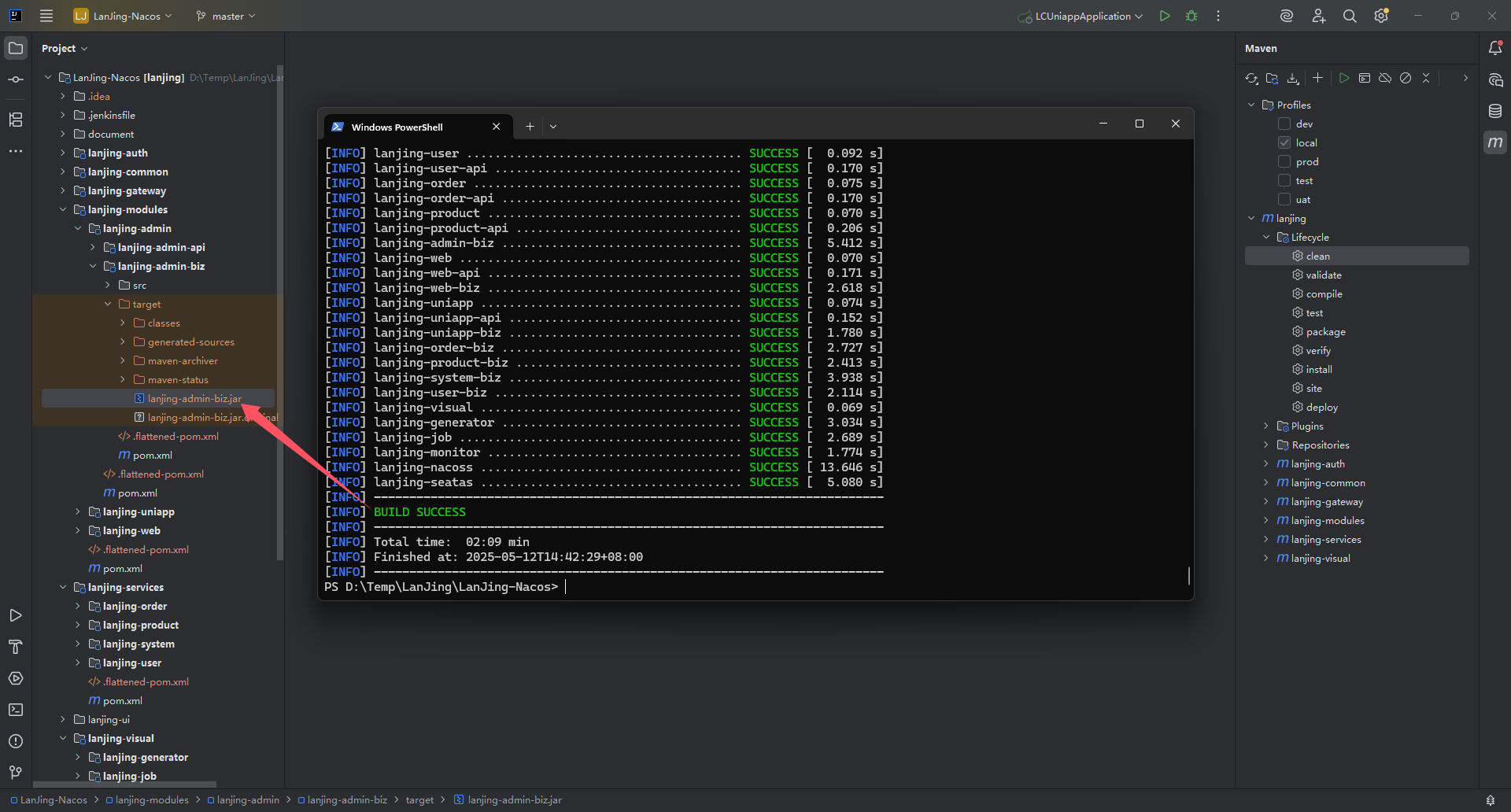Expand the Plugins node in Maven
This screenshot has width=1511, height=812.
(x=1266, y=426)
